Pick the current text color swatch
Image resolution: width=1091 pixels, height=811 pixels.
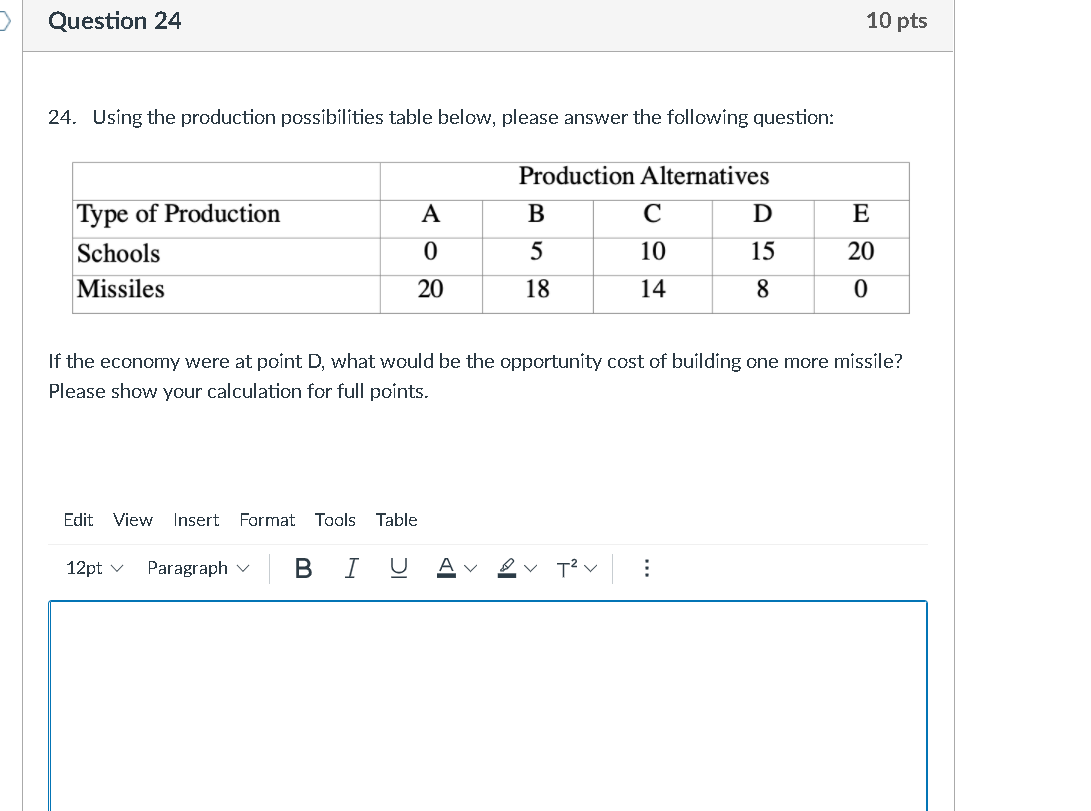[445, 575]
